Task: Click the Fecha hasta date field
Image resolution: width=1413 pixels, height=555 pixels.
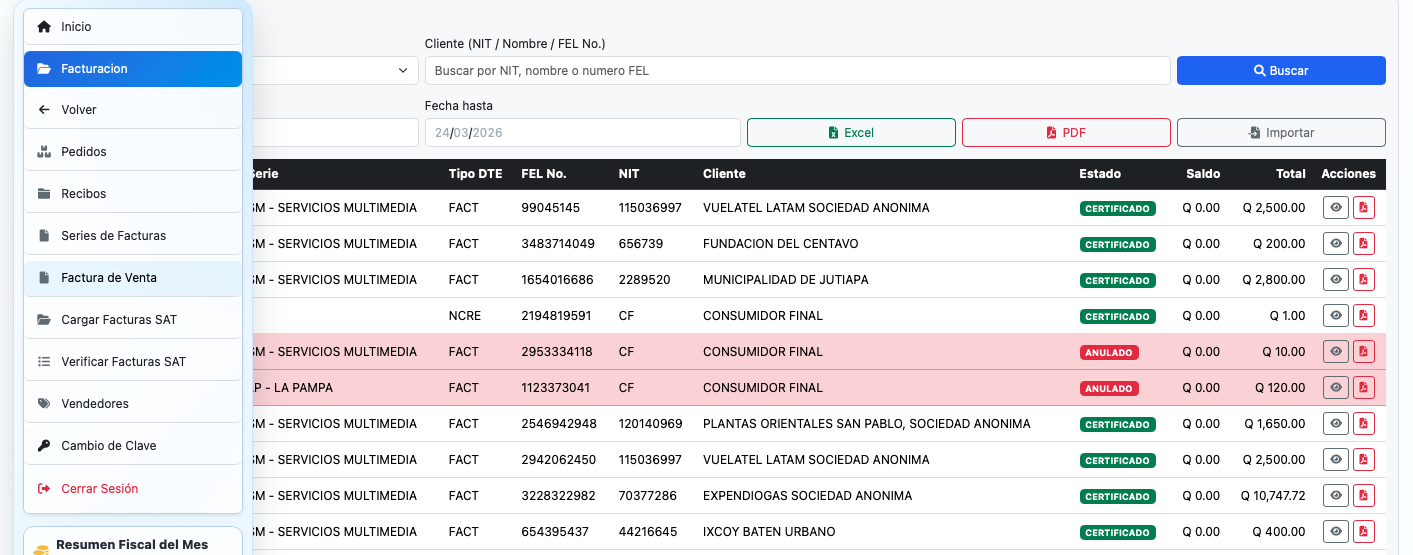Action: coord(582,133)
